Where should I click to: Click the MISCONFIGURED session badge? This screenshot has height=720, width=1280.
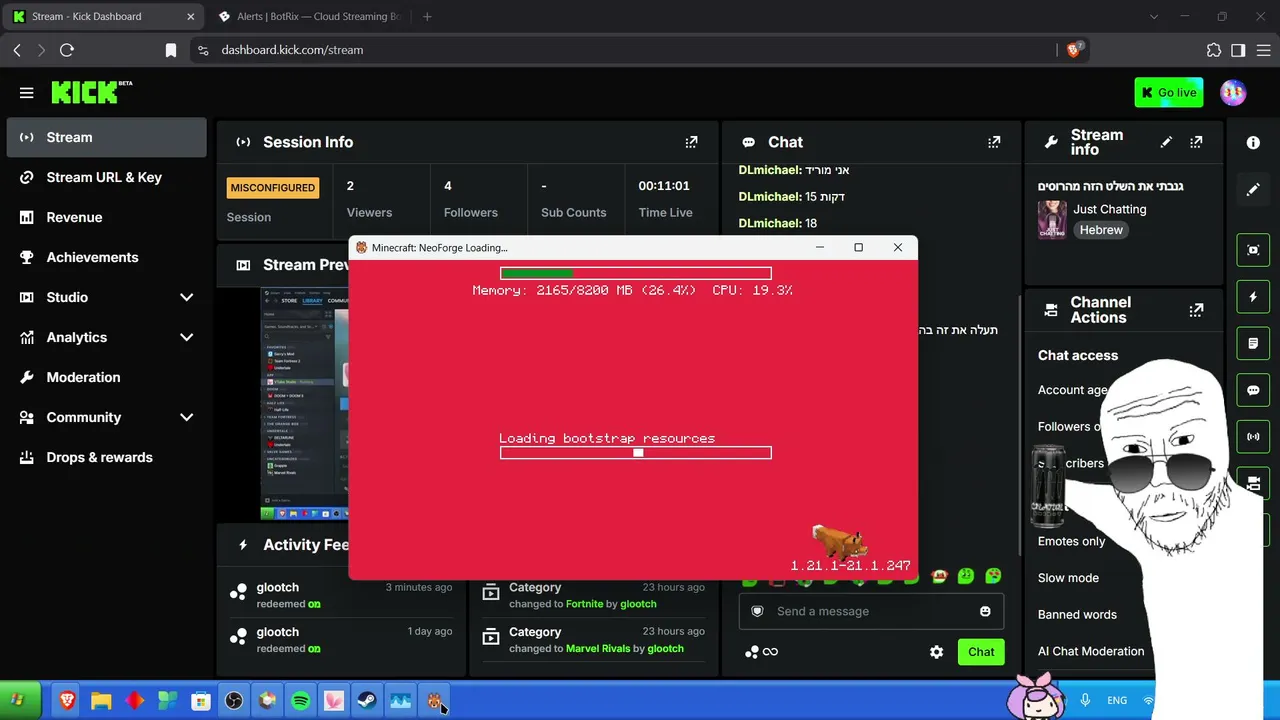click(273, 187)
